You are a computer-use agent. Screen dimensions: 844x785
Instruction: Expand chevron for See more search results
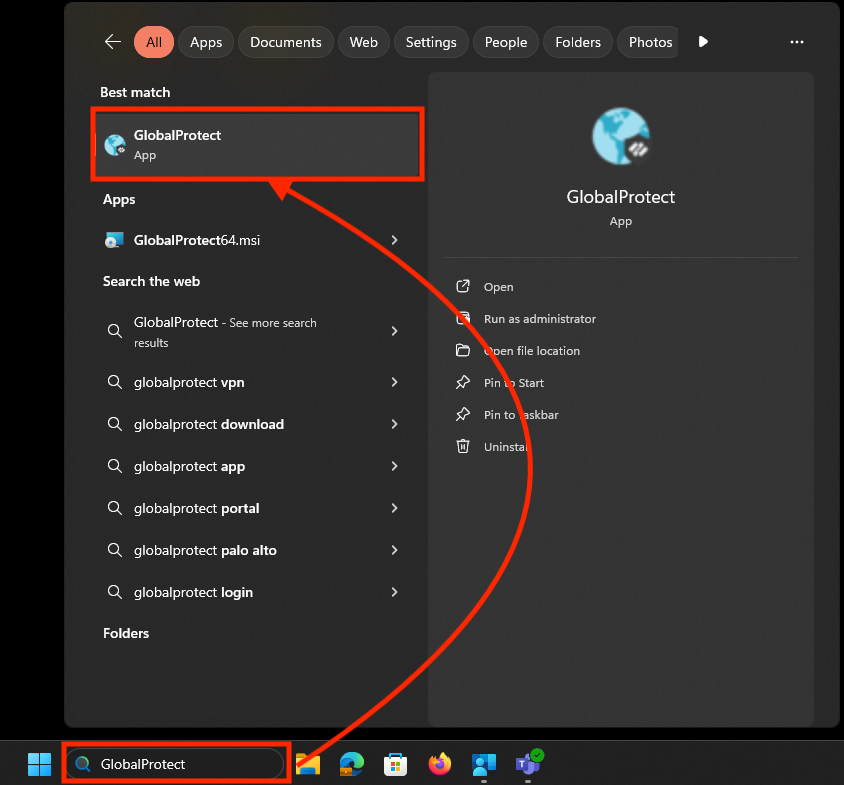point(395,331)
